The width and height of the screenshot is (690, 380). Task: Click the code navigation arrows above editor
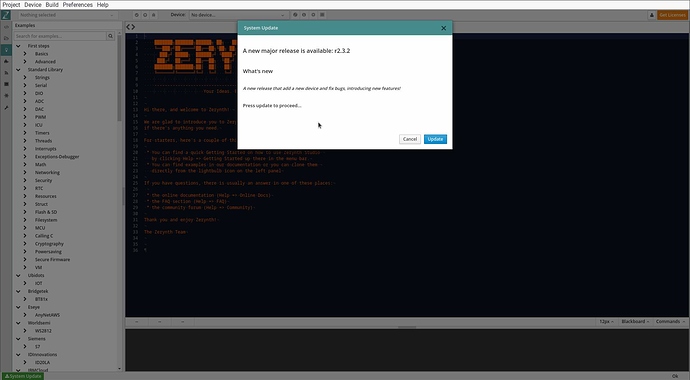coord(131,27)
